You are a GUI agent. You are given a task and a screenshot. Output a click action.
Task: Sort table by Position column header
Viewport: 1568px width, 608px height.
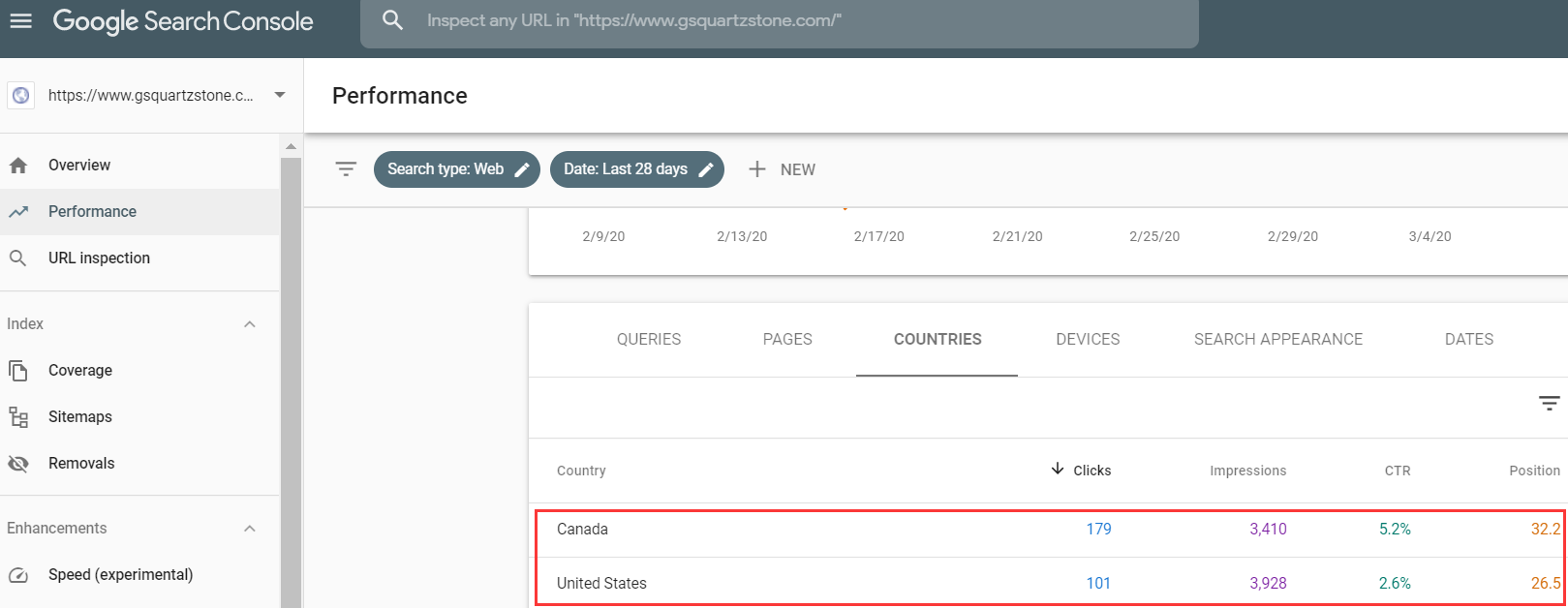pos(1535,471)
